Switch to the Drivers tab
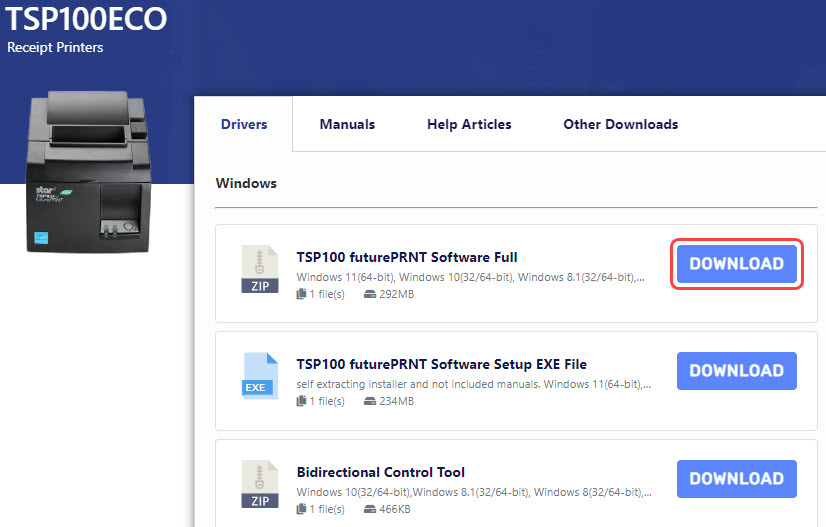The image size is (826, 527). pyautogui.click(x=244, y=124)
